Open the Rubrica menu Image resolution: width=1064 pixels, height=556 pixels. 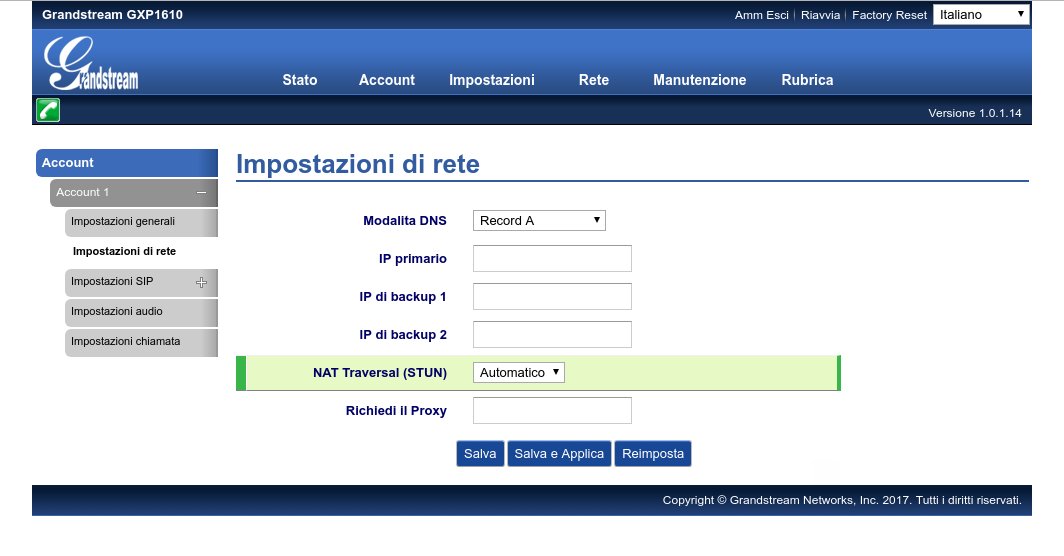pyautogui.click(x=808, y=80)
